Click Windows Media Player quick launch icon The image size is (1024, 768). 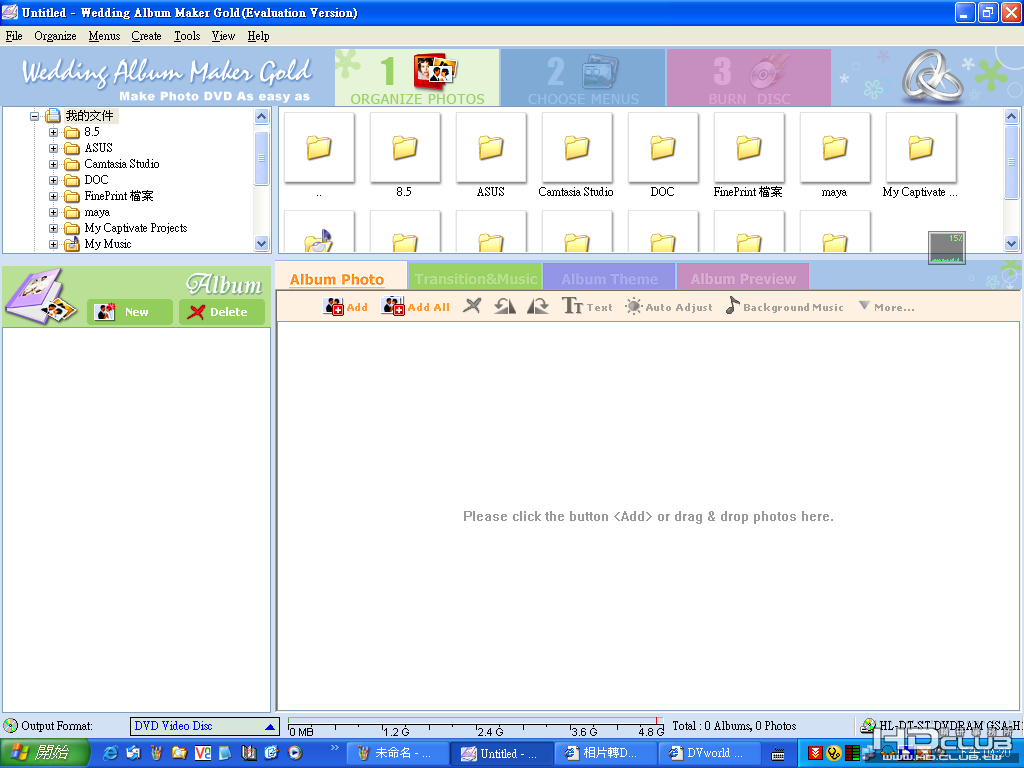click(x=295, y=753)
